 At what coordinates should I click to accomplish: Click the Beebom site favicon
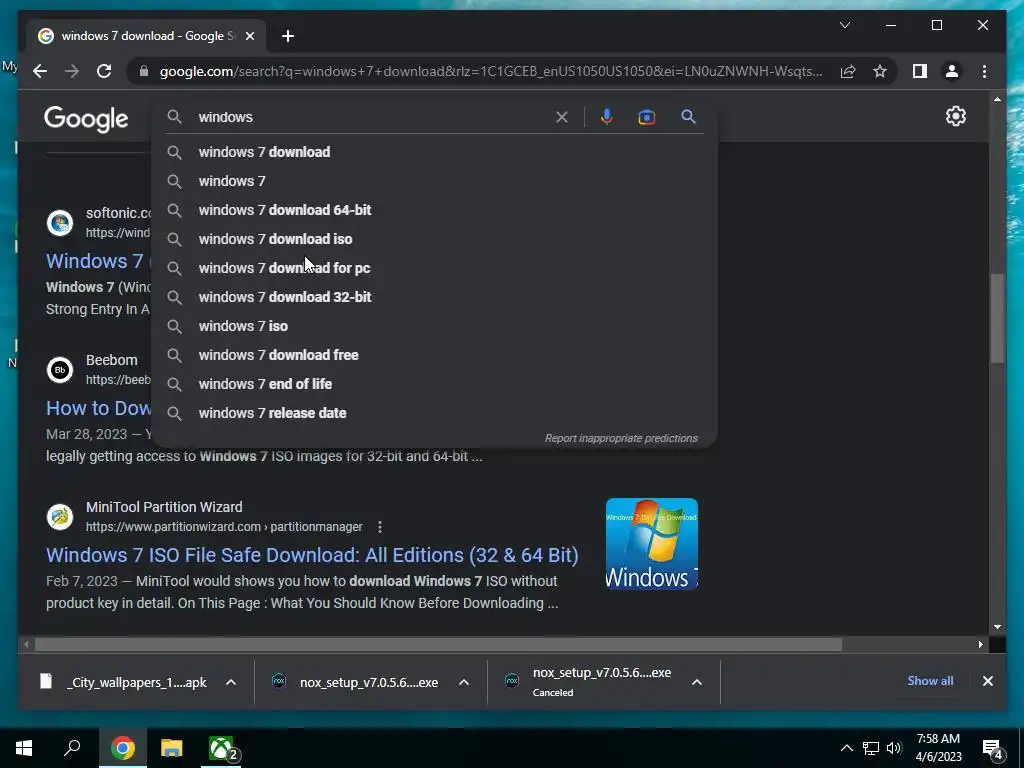(60, 370)
